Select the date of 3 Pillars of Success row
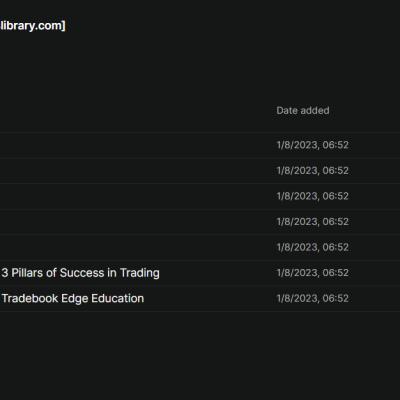The height and width of the screenshot is (400, 400). [x=312, y=273]
